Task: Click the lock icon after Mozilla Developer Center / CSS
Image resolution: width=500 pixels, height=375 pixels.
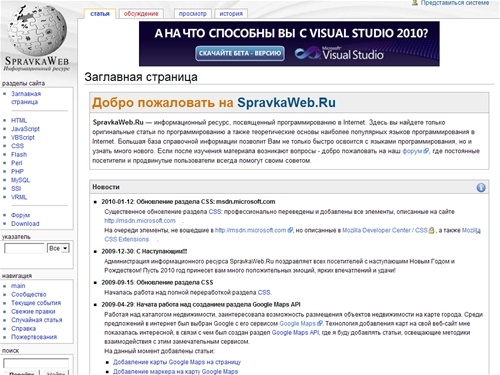Action: click(x=431, y=230)
